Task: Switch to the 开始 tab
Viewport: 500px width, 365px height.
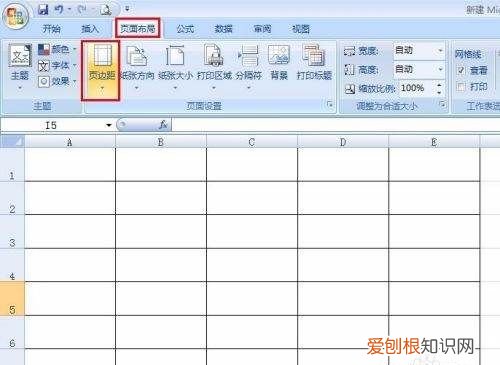Action: tap(51, 29)
